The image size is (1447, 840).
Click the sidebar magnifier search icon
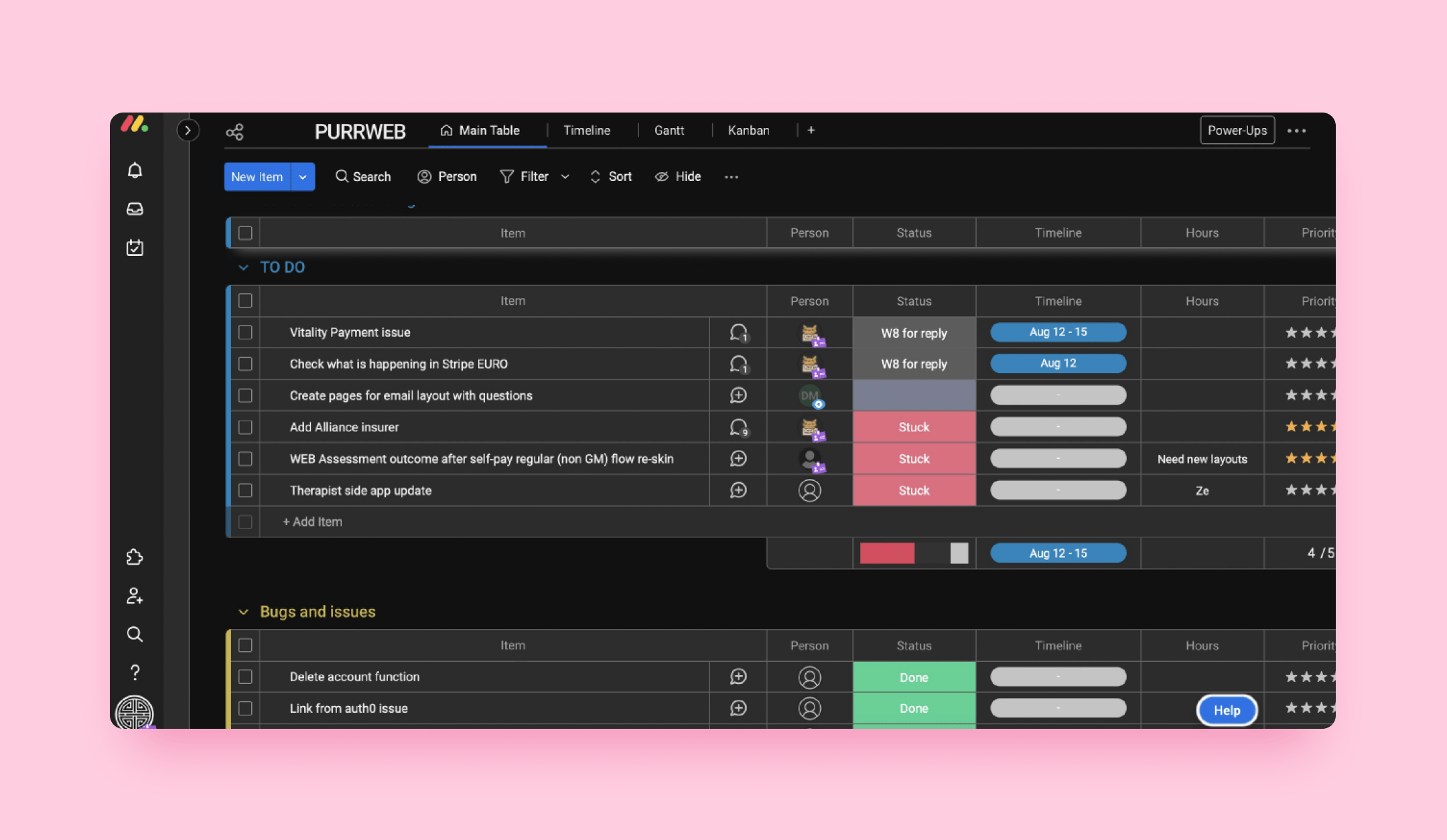point(135,634)
